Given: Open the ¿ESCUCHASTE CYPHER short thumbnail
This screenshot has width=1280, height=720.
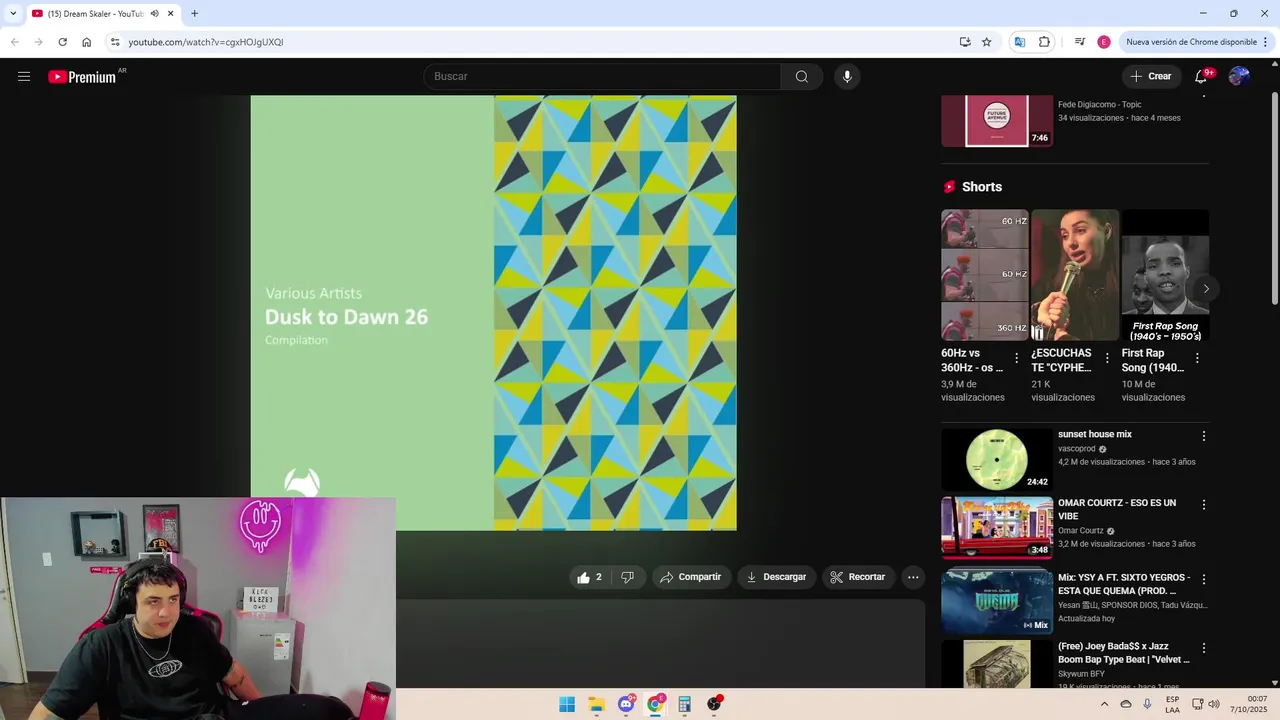Looking at the screenshot, I should click(x=1075, y=275).
